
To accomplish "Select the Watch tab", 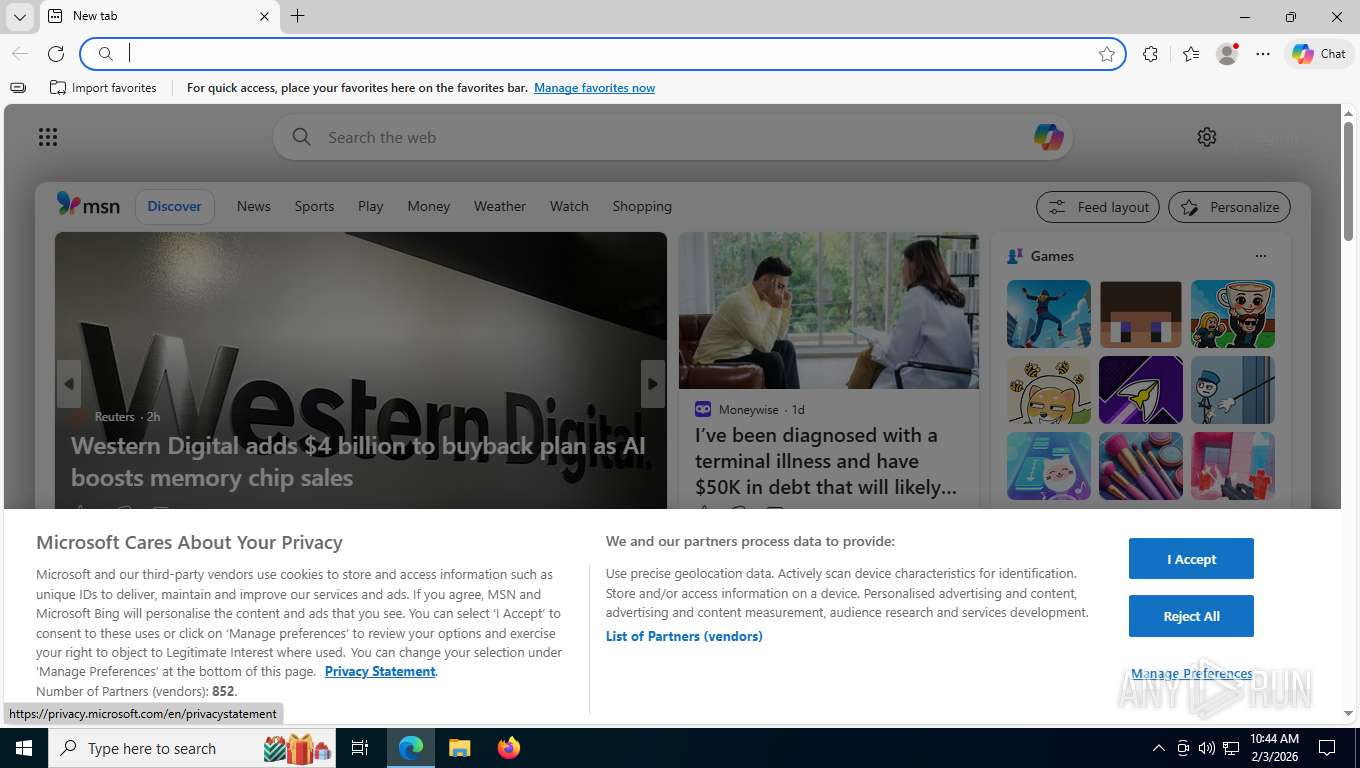I will pos(569,206).
